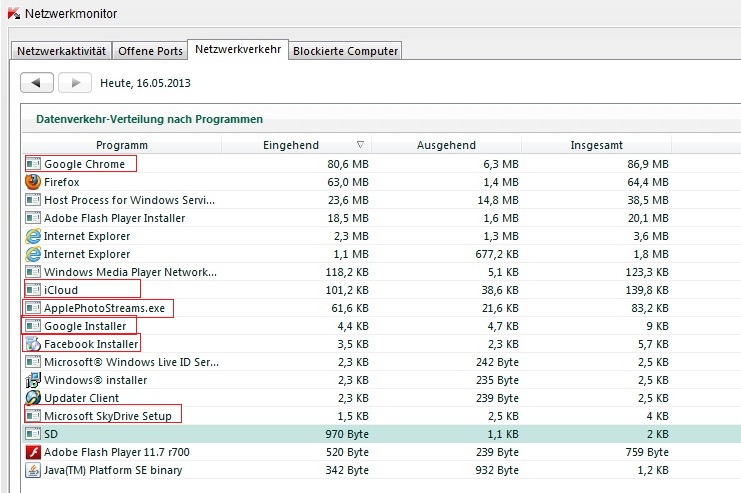The width and height of the screenshot is (741, 493).
Task: Click the Microsoft SkyDrive Setup icon
Action: 33,416
